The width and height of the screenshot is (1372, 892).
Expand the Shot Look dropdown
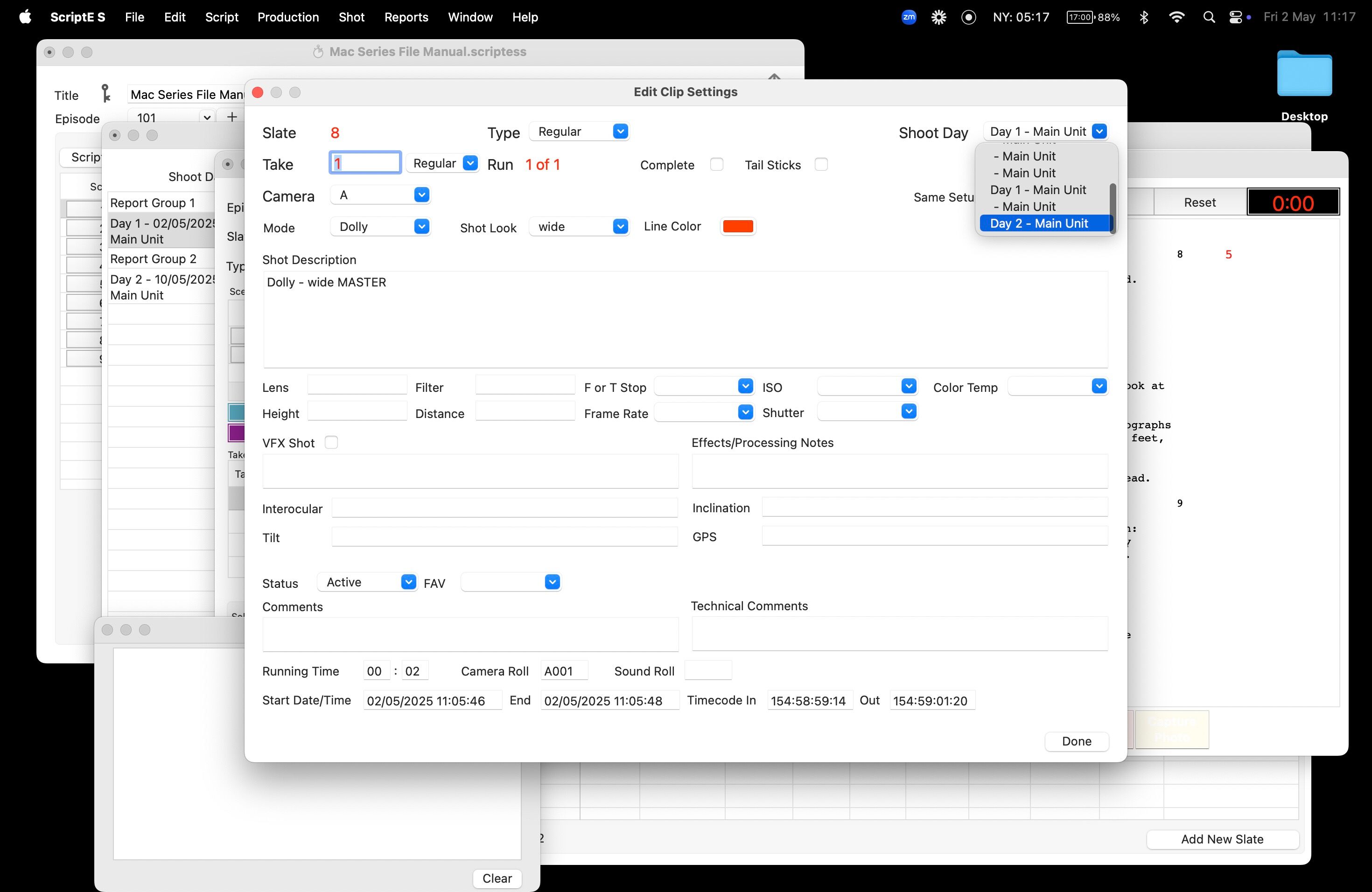pyautogui.click(x=579, y=226)
